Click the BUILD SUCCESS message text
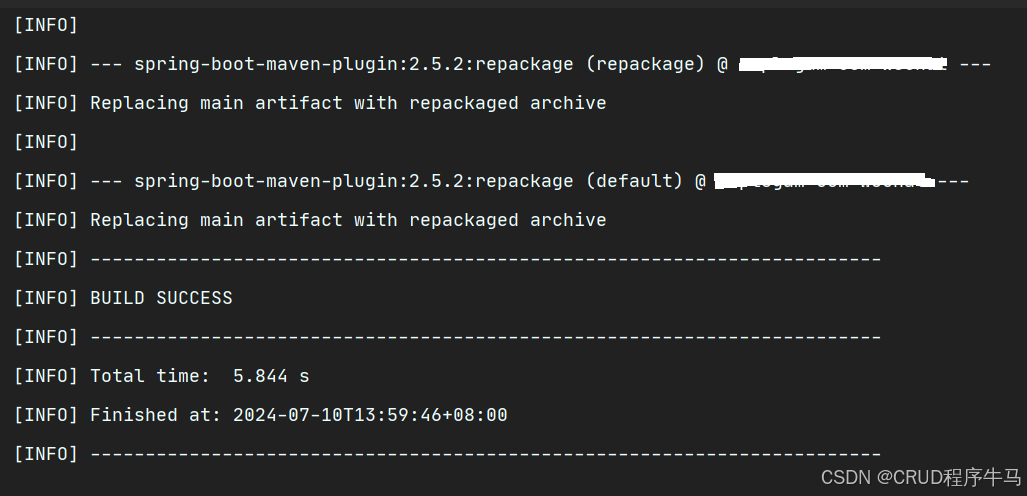This screenshot has height=496, width=1027. [161, 298]
